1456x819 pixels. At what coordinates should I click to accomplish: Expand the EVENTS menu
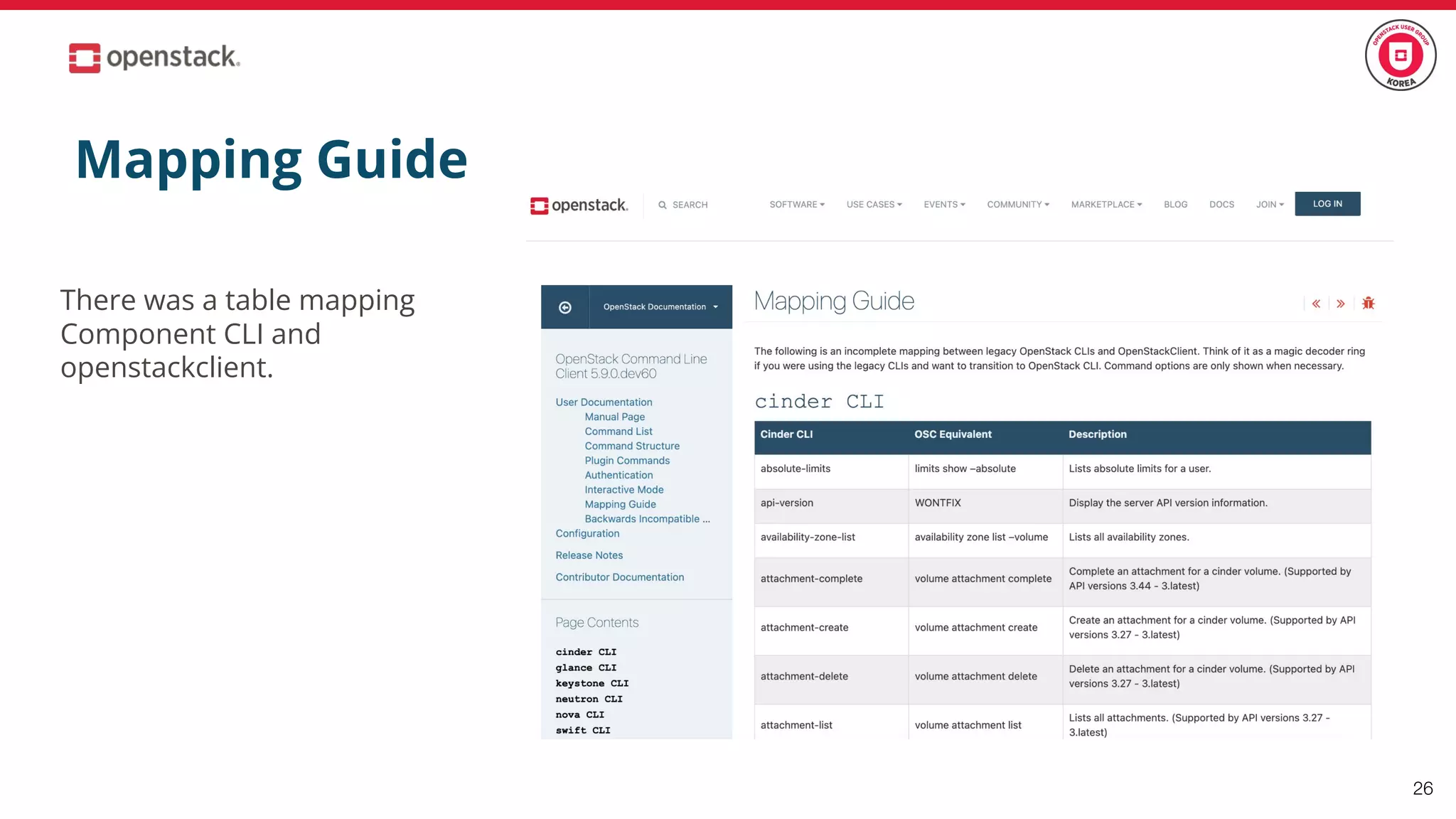944,205
